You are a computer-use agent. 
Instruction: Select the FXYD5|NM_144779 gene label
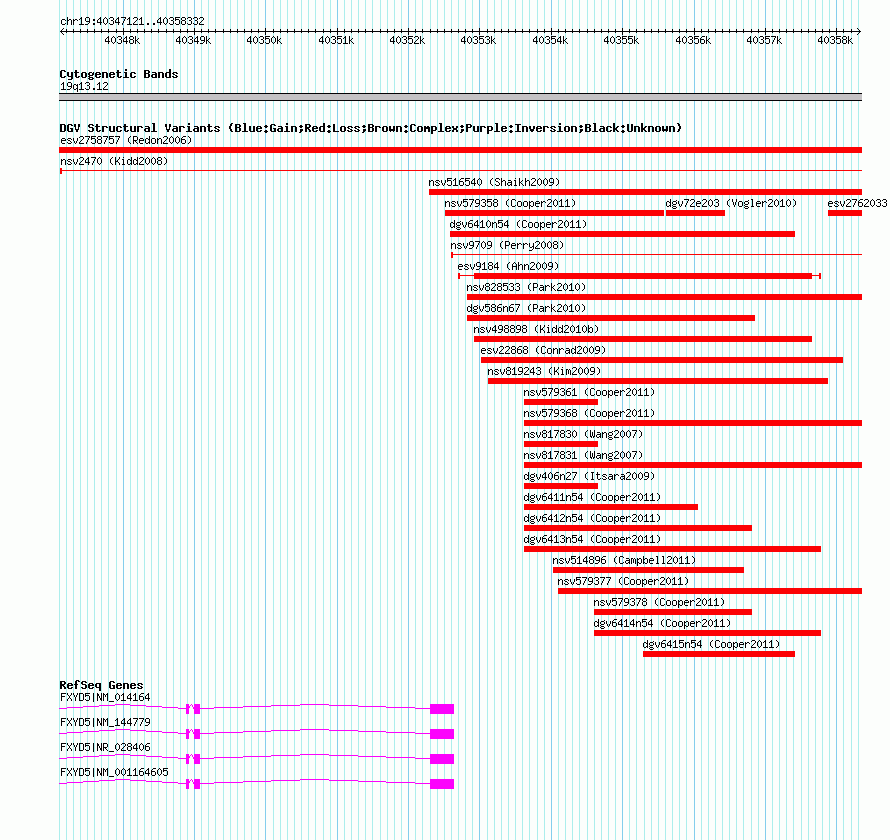click(x=105, y=723)
